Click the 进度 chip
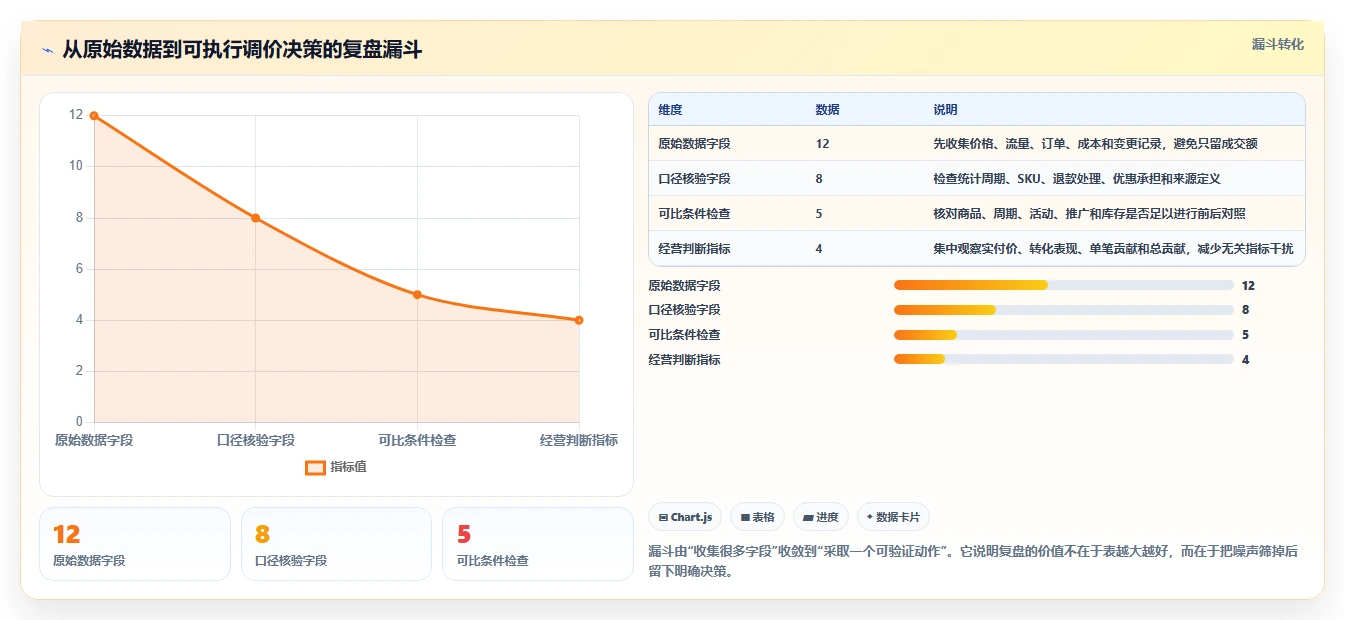1345x620 pixels. pos(820,517)
